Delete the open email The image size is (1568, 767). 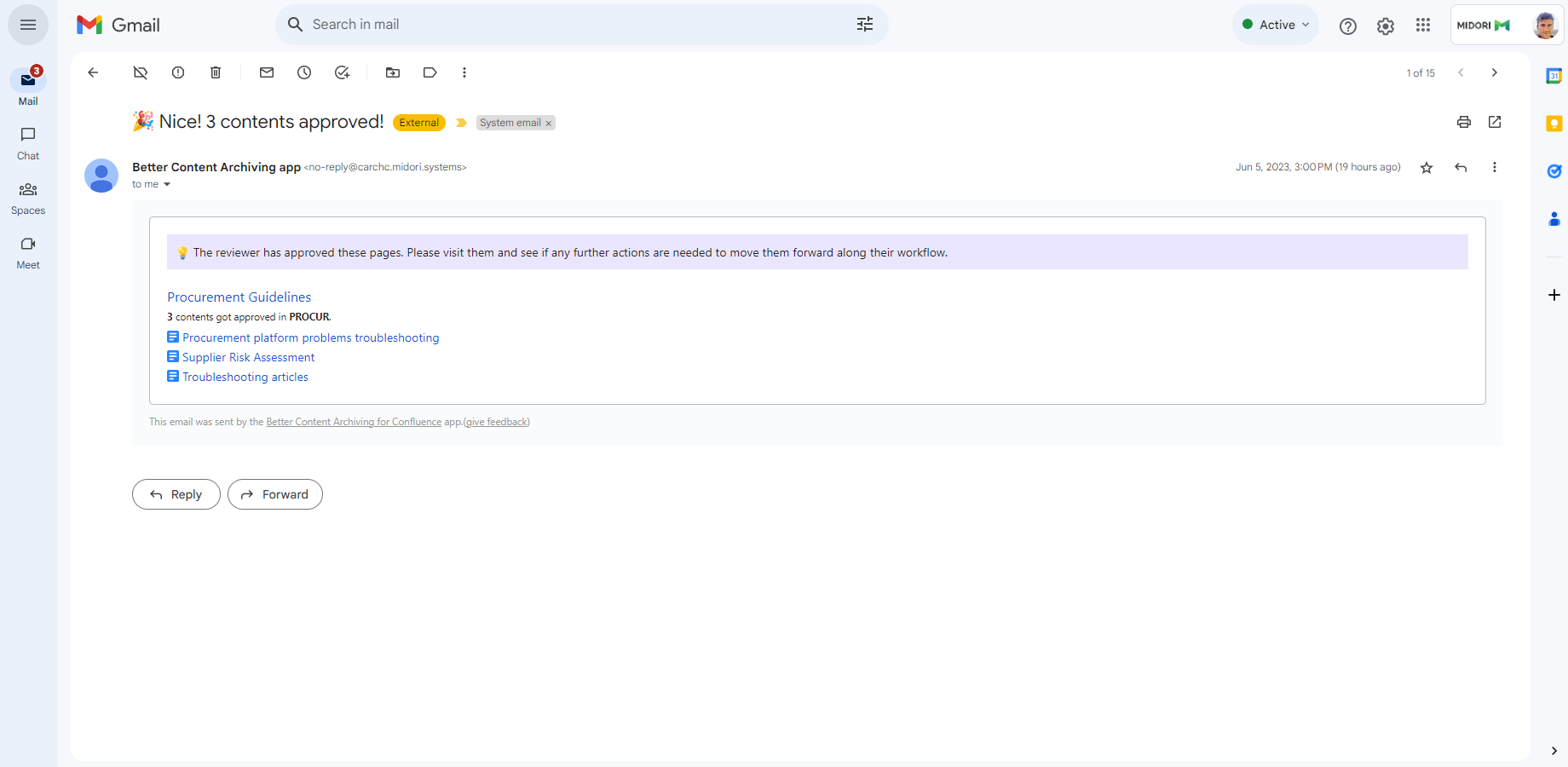[215, 72]
